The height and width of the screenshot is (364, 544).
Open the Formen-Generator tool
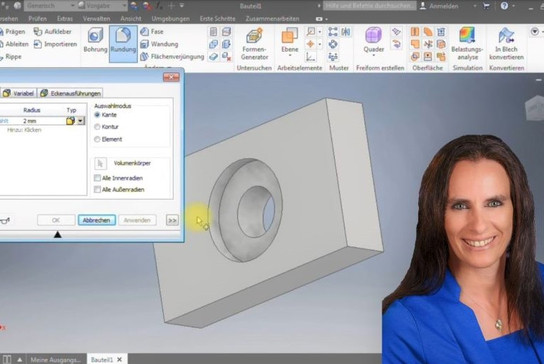tap(255, 44)
